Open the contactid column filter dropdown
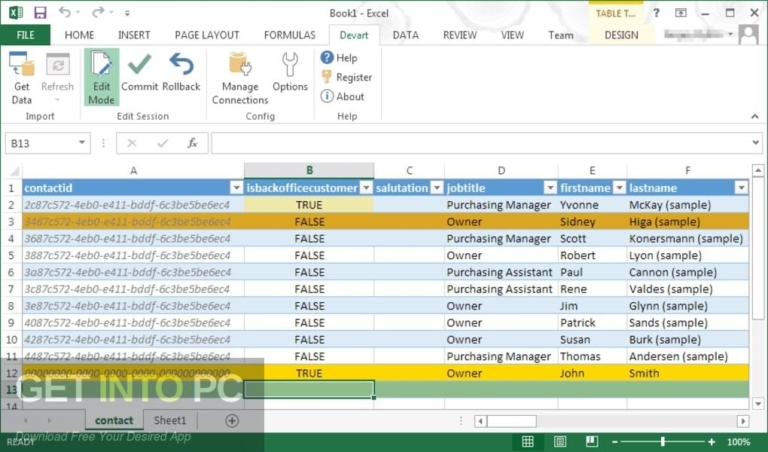The width and height of the screenshot is (768, 452). tap(237, 188)
